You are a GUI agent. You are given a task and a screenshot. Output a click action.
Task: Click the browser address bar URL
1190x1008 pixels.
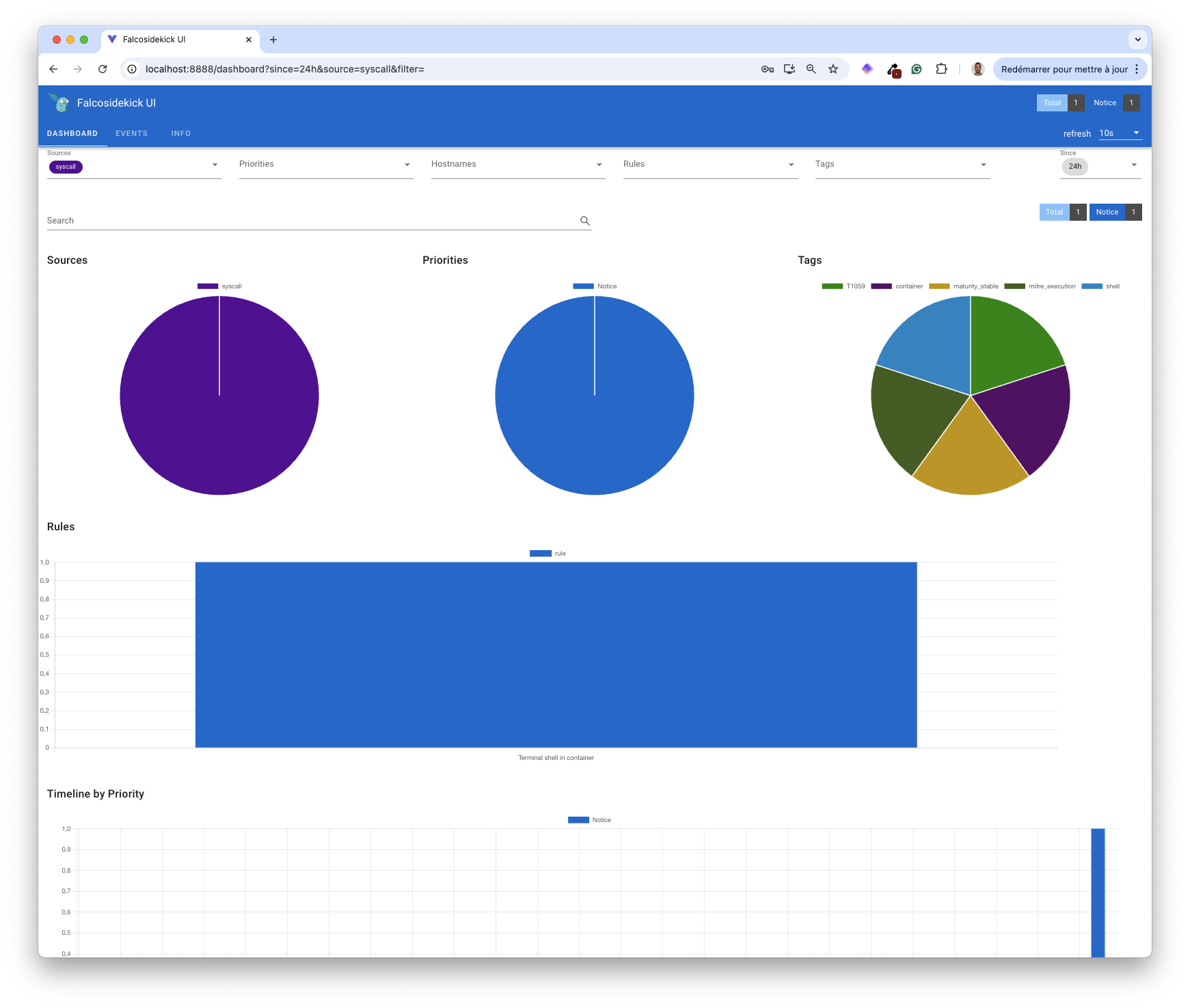(284, 69)
